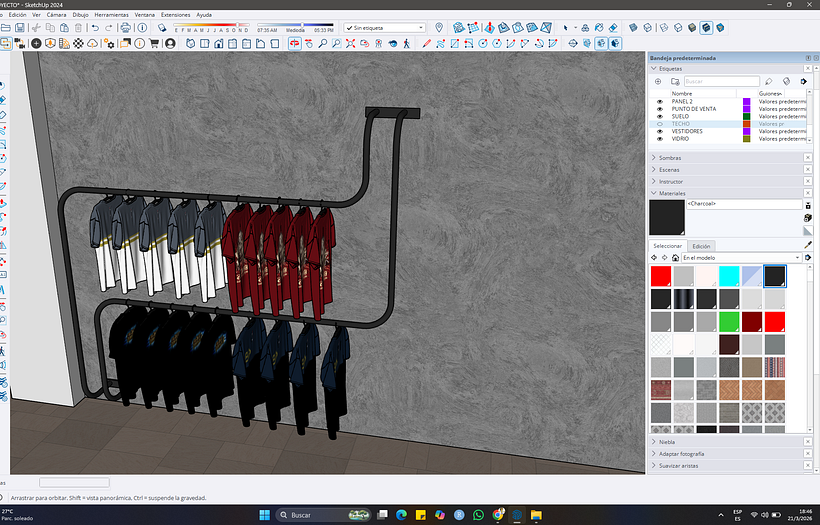
Task: Select the Zoom magnifier tool
Action: [323, 43]
